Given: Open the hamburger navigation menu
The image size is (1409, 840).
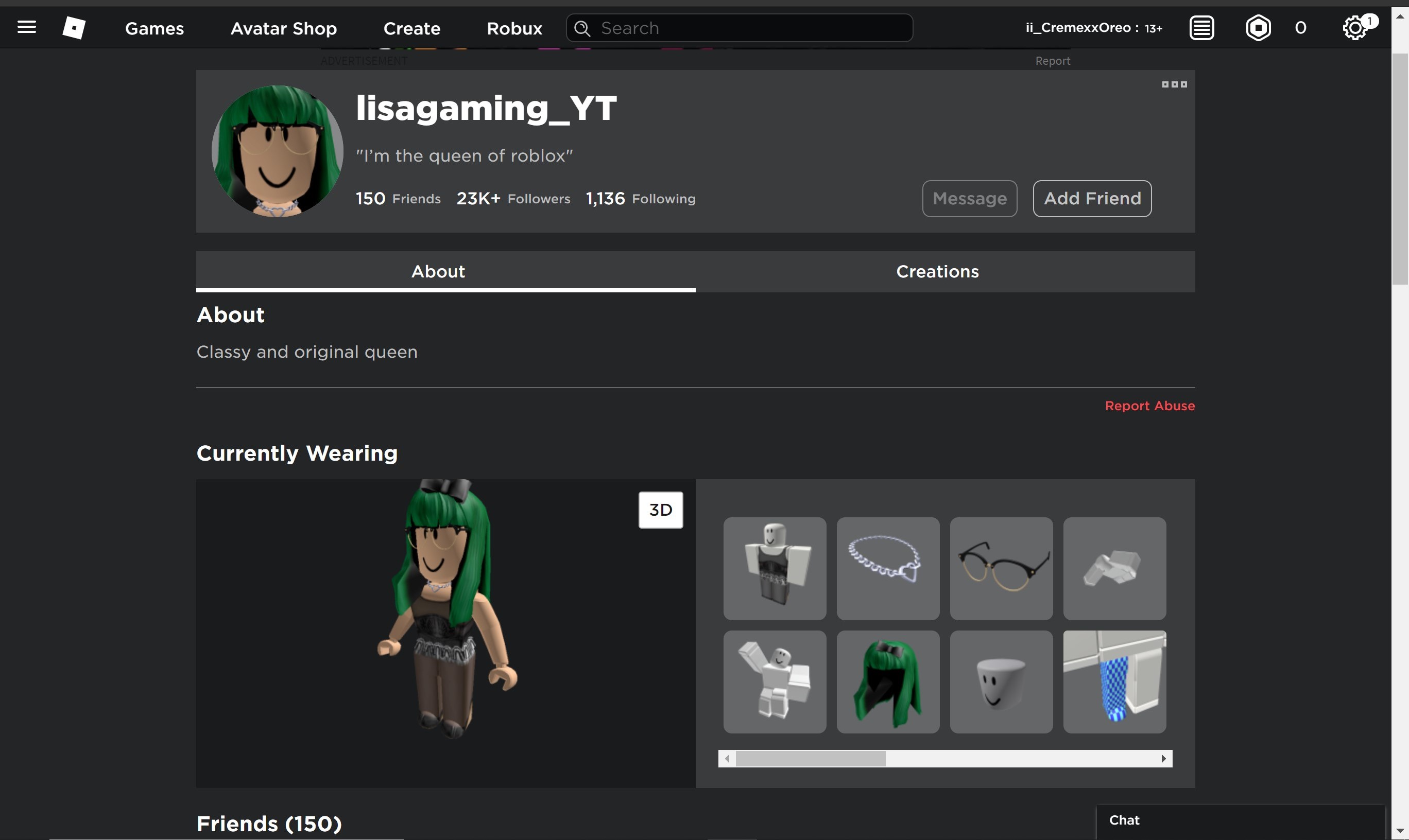Looking at the screenshot, I should pos(27,27).
